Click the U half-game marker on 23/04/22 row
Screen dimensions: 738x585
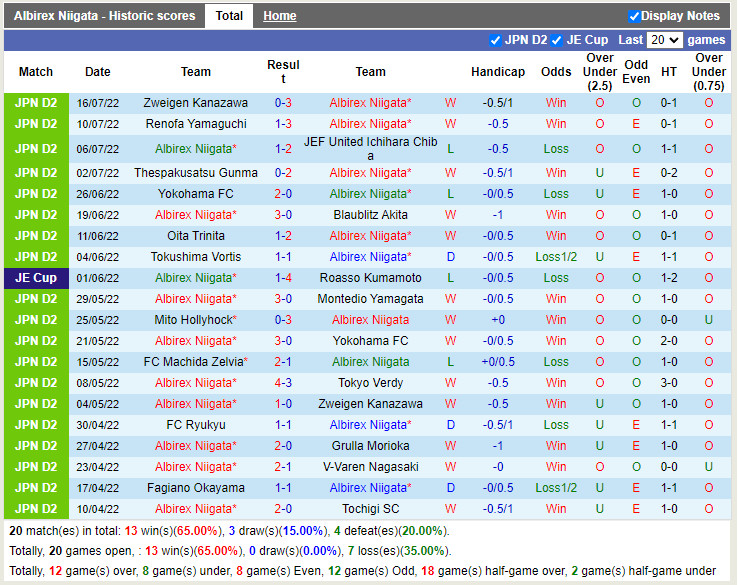pos(709,467)
